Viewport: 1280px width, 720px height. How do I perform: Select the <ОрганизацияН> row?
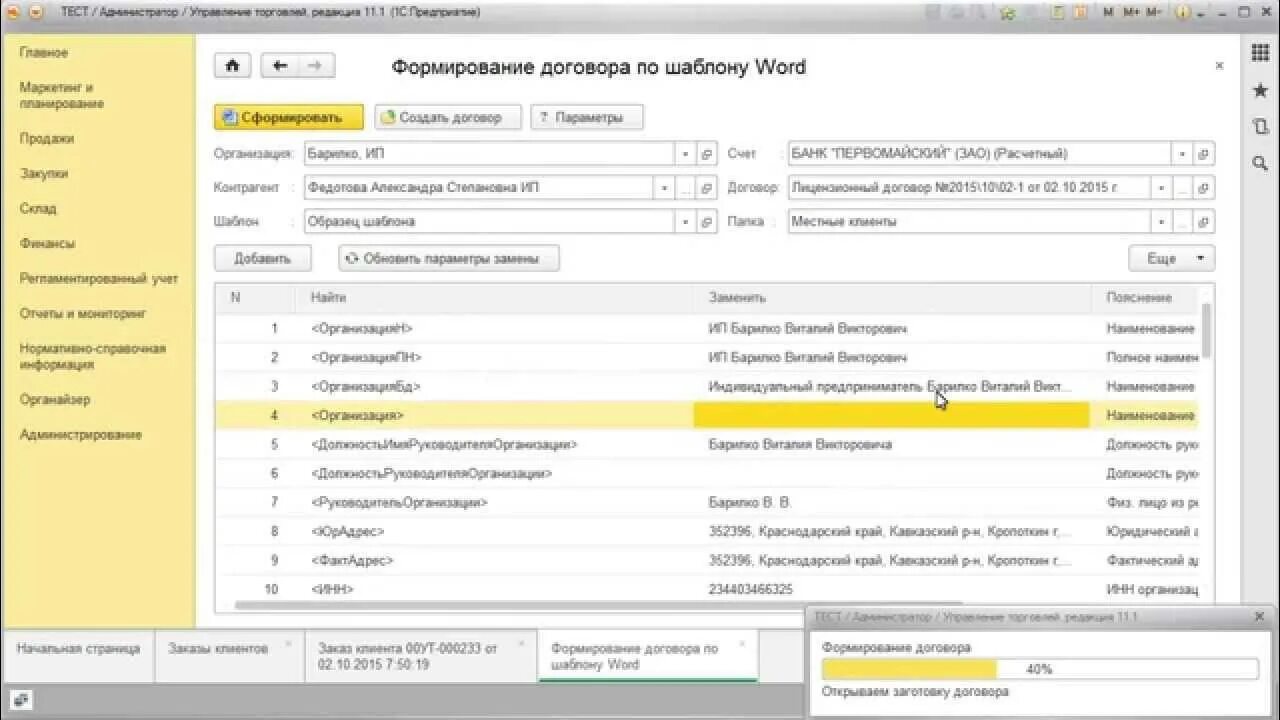tap(706, 328)
